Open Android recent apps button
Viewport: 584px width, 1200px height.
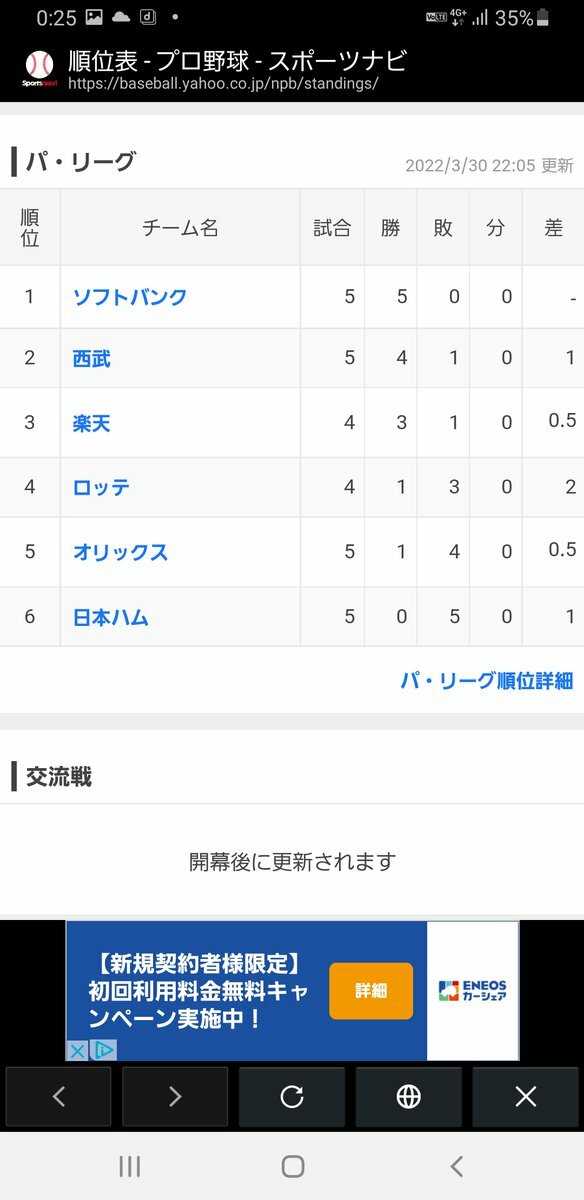coord(129,1166)
